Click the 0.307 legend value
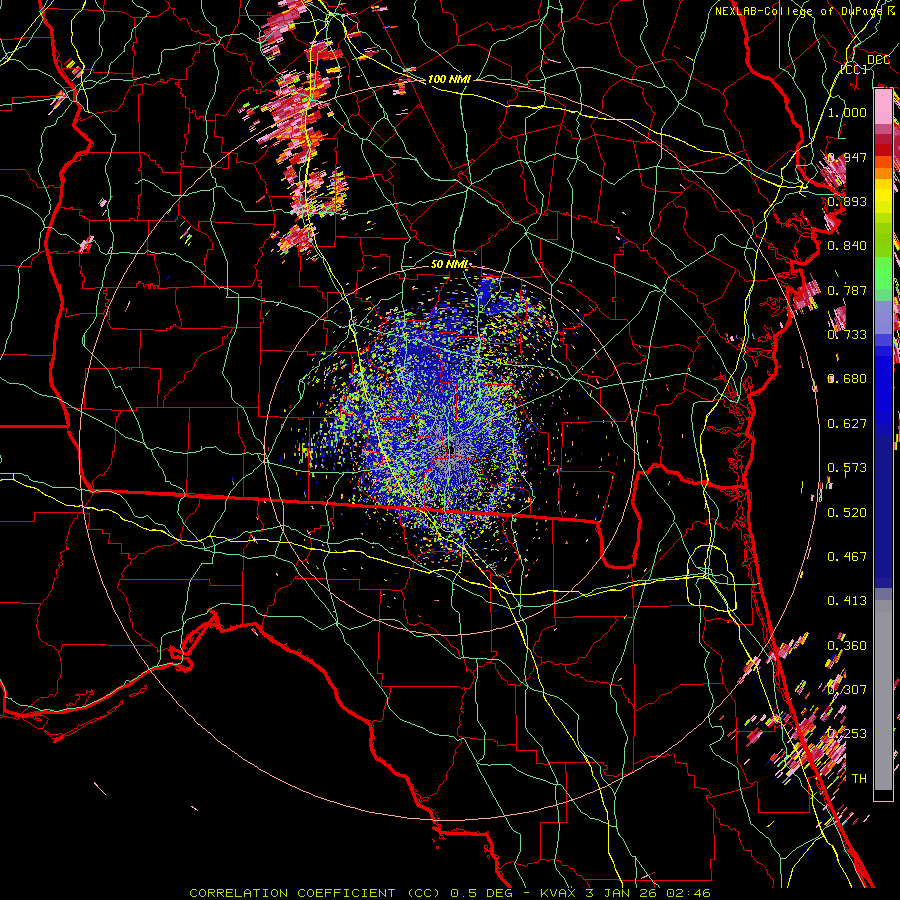The height and width of the screenshot is (900, 900). [x=847, y=689]
